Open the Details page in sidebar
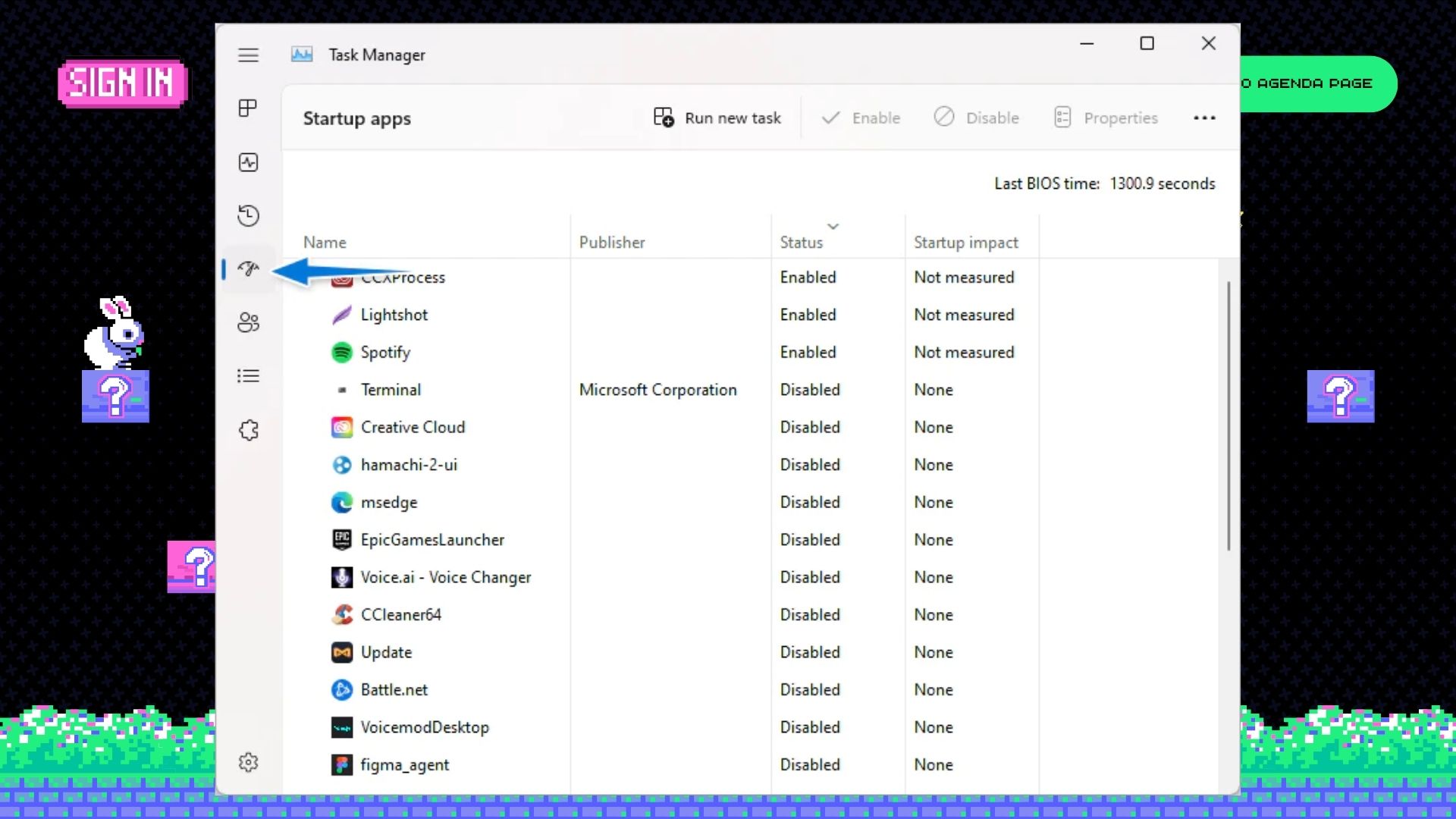Screen dimensions: 1456x819 pos(248,376)
